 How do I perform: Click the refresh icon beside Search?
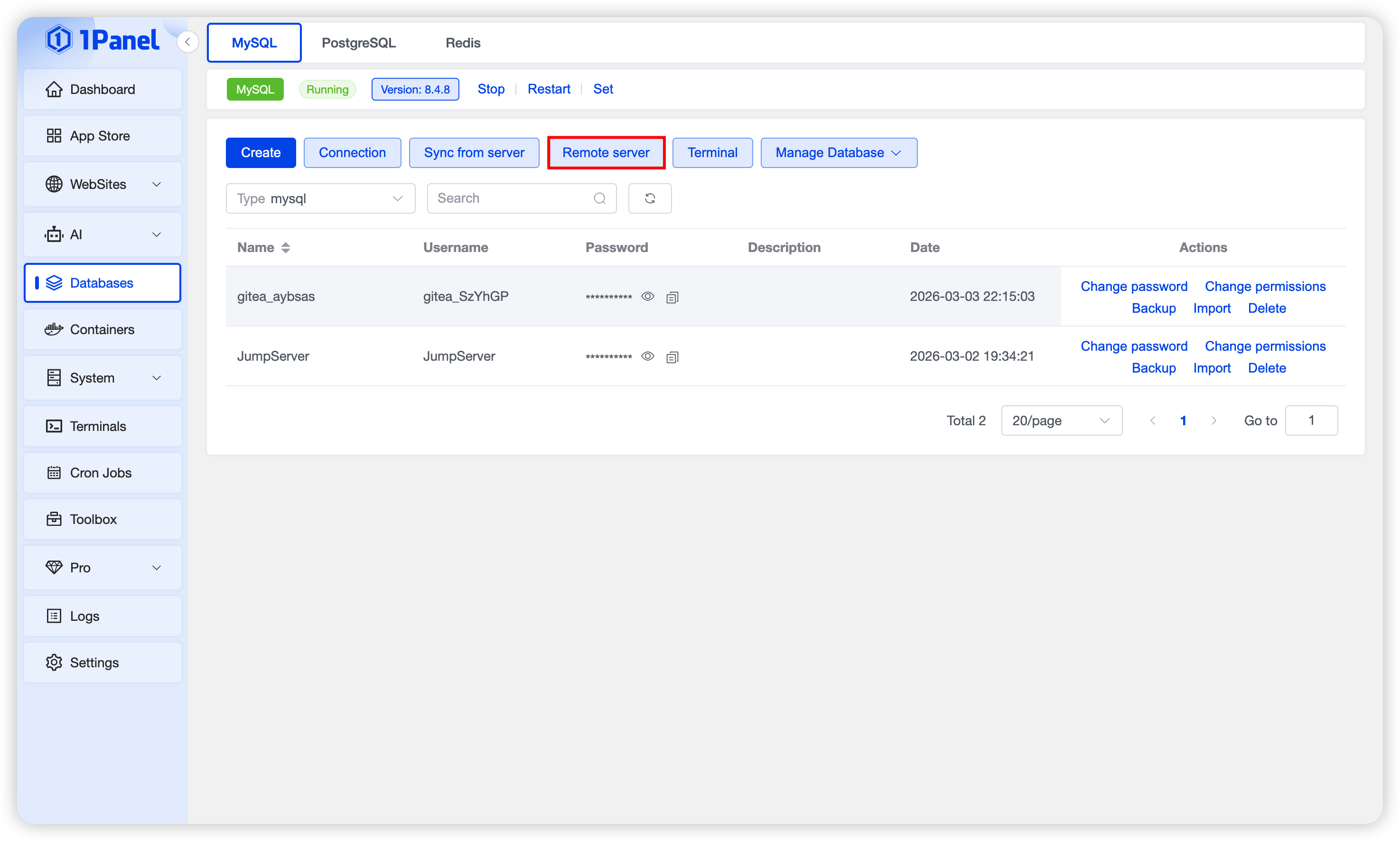649,198
